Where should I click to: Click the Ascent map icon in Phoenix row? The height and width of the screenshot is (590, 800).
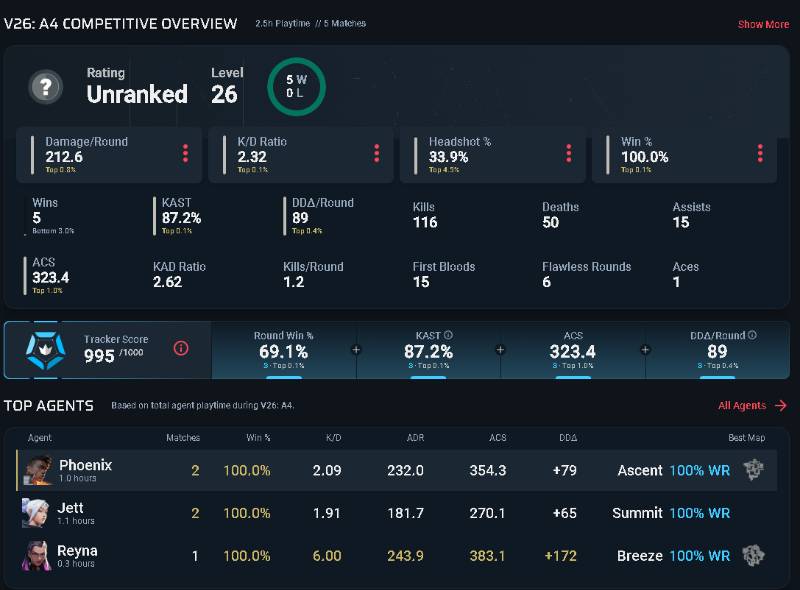(x=754, y=470)
